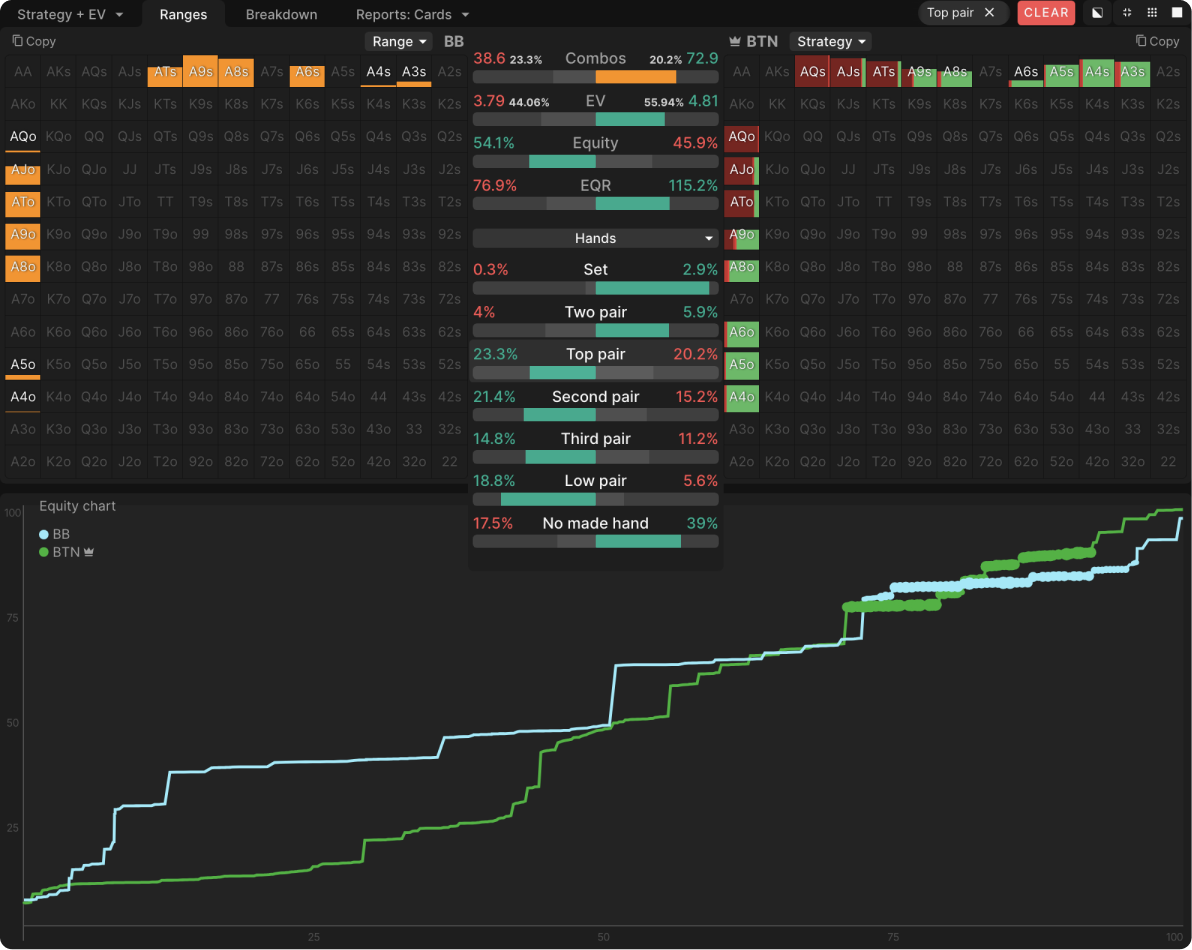Screen dimensions: 1192x950
Task: Click the crown icon beside BTN header
Action: point(736,42)
